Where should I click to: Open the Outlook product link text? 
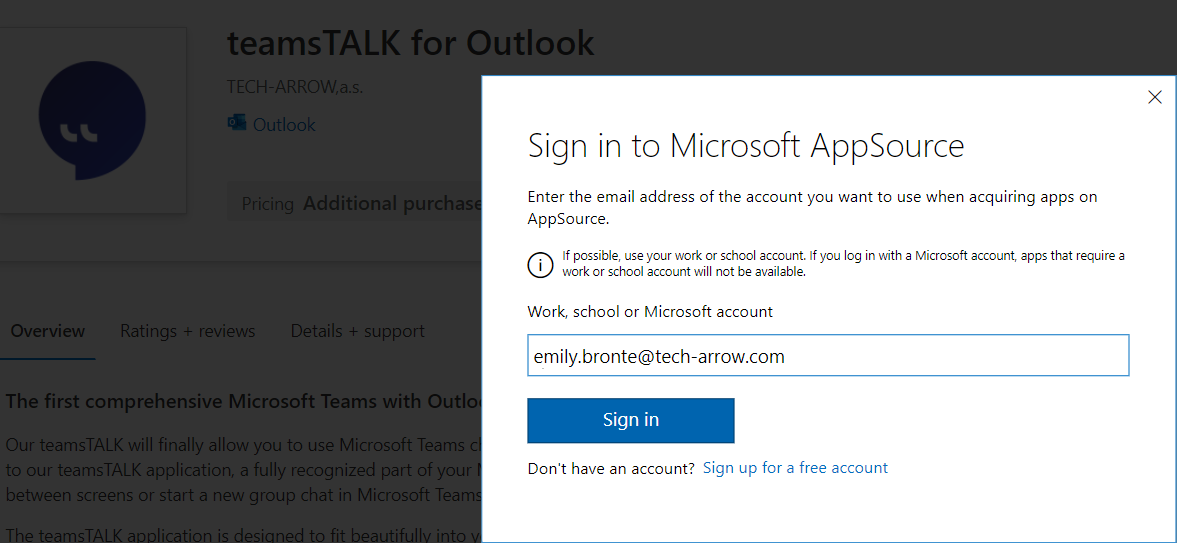(284, 125)
